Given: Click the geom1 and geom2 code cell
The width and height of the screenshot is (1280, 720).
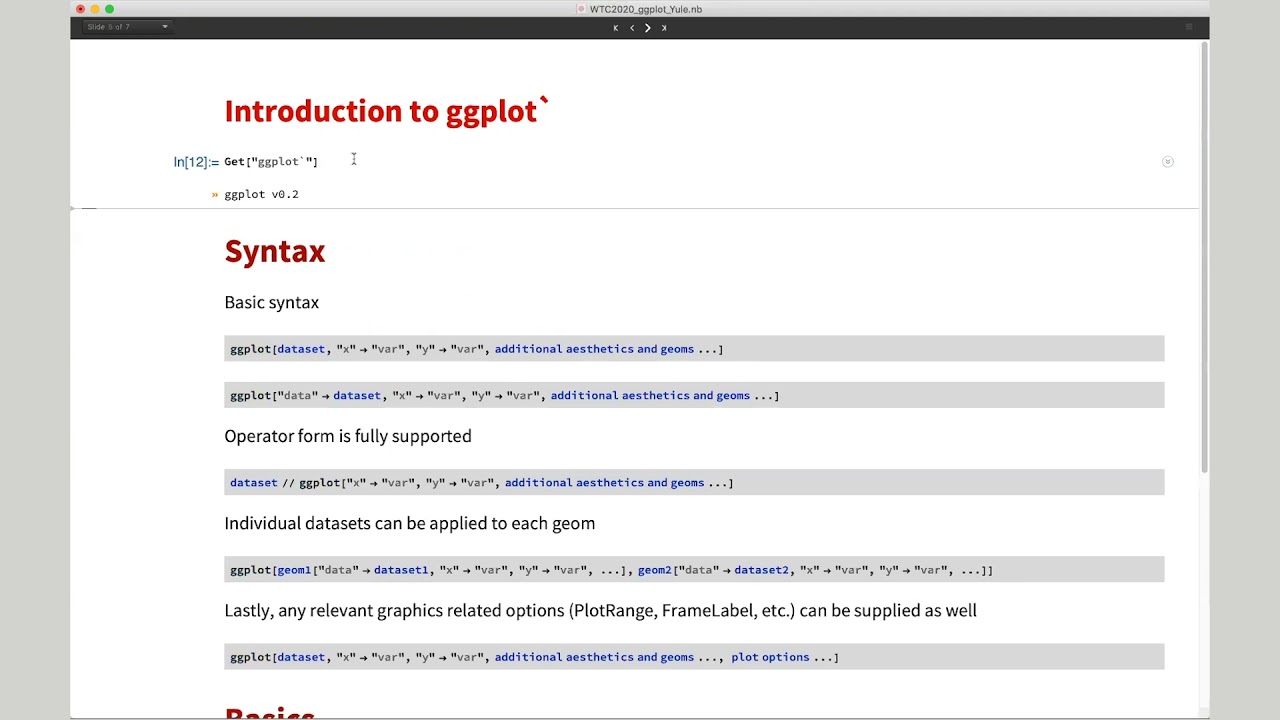Looking at the screenshot, I should point(694,569).
